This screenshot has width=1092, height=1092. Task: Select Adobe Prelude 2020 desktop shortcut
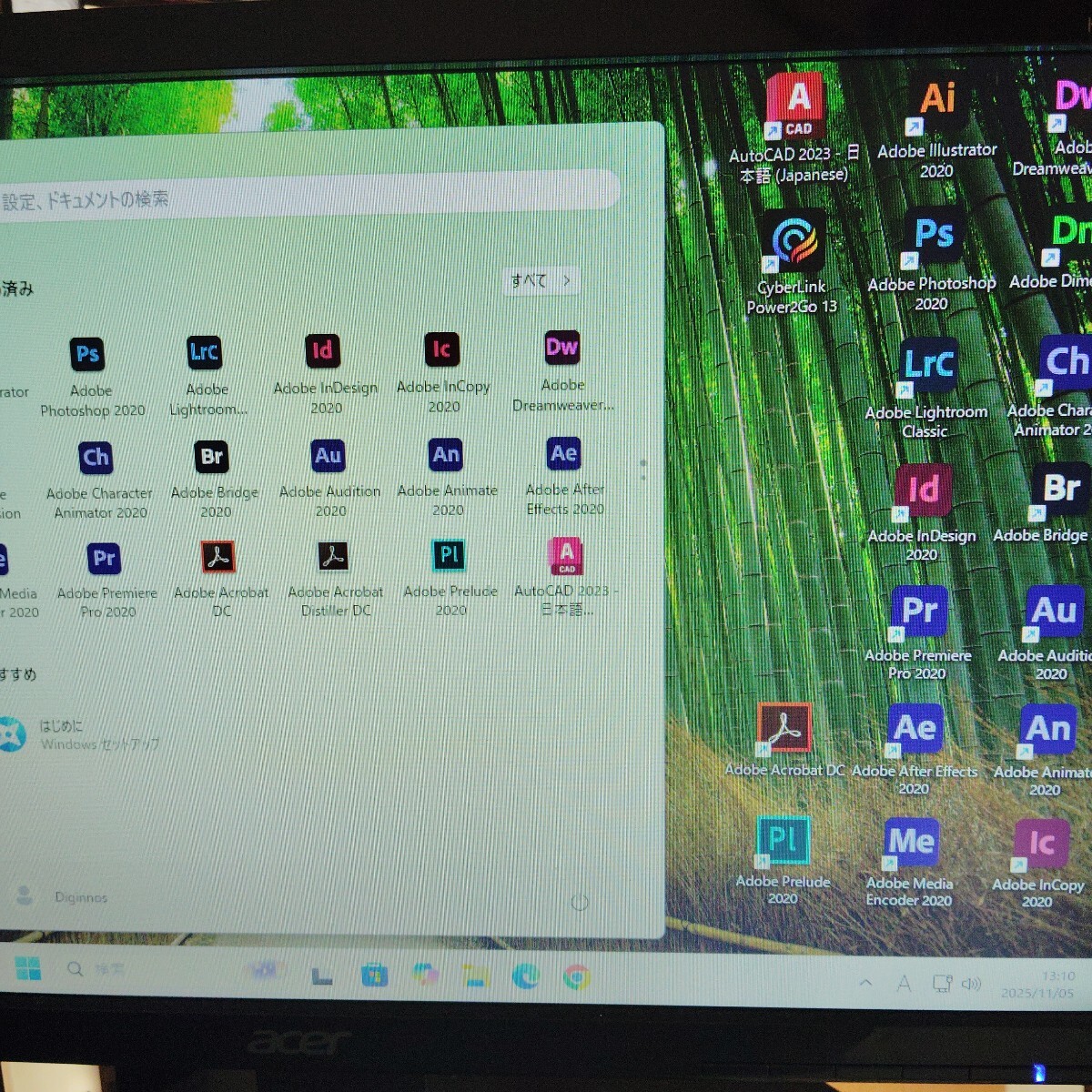point(783,860)
